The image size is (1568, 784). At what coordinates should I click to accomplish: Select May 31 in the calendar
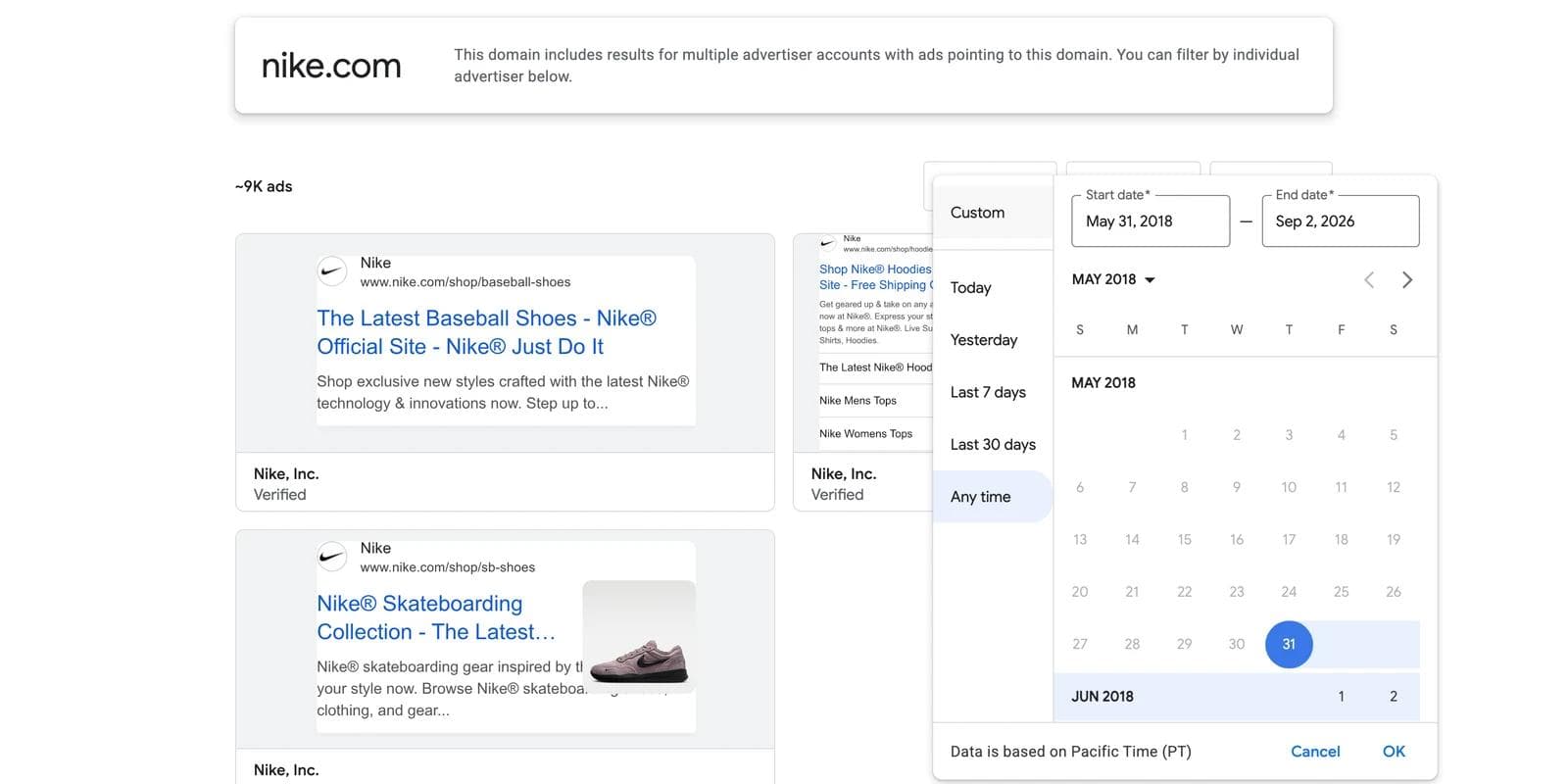(x=1289, y=644)
